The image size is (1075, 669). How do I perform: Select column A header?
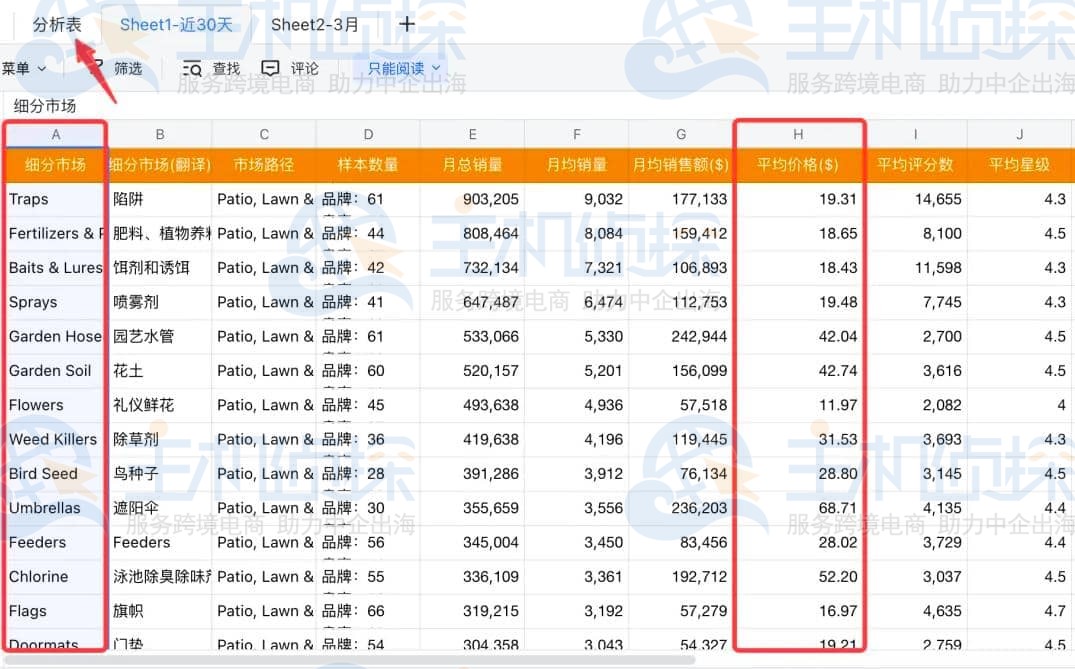(x=56, y=135)
